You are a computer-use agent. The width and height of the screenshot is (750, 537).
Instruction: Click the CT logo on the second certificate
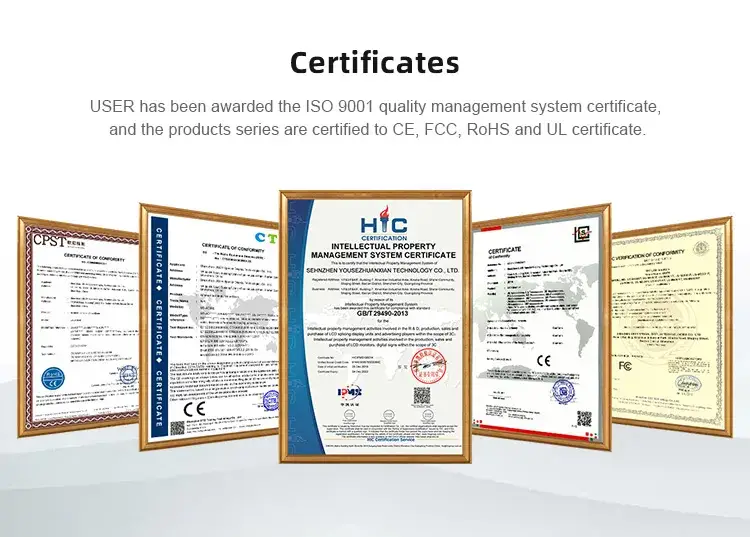(266, 237)
